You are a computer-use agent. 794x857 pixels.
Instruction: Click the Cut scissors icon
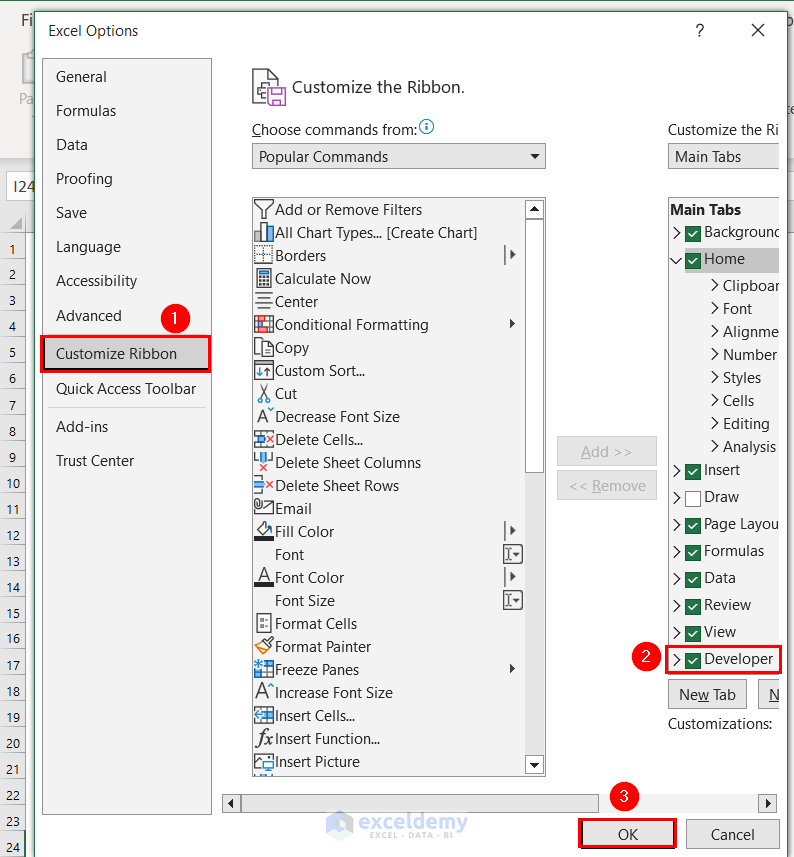(264, 393)
